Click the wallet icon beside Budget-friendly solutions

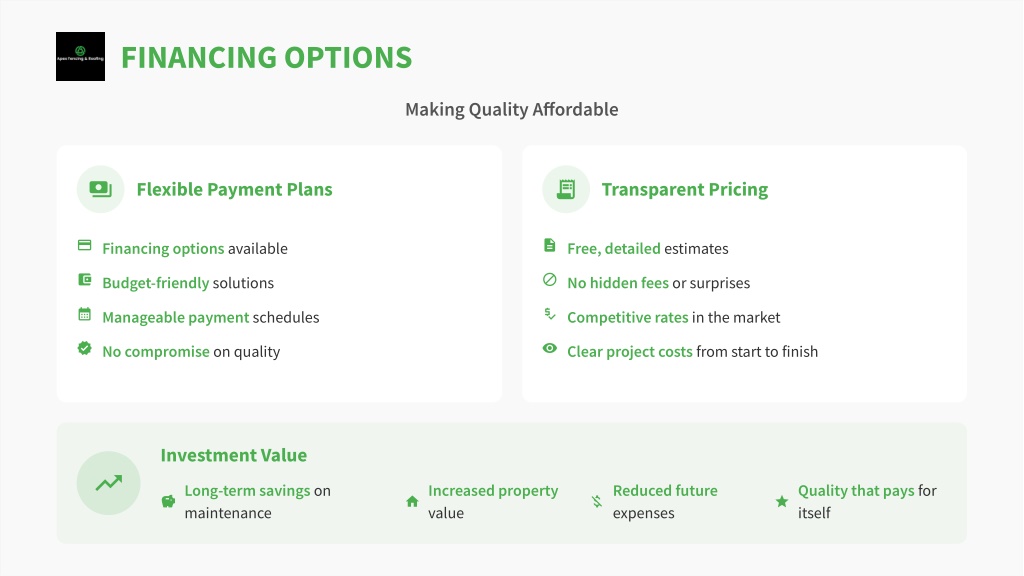(85, 281)
